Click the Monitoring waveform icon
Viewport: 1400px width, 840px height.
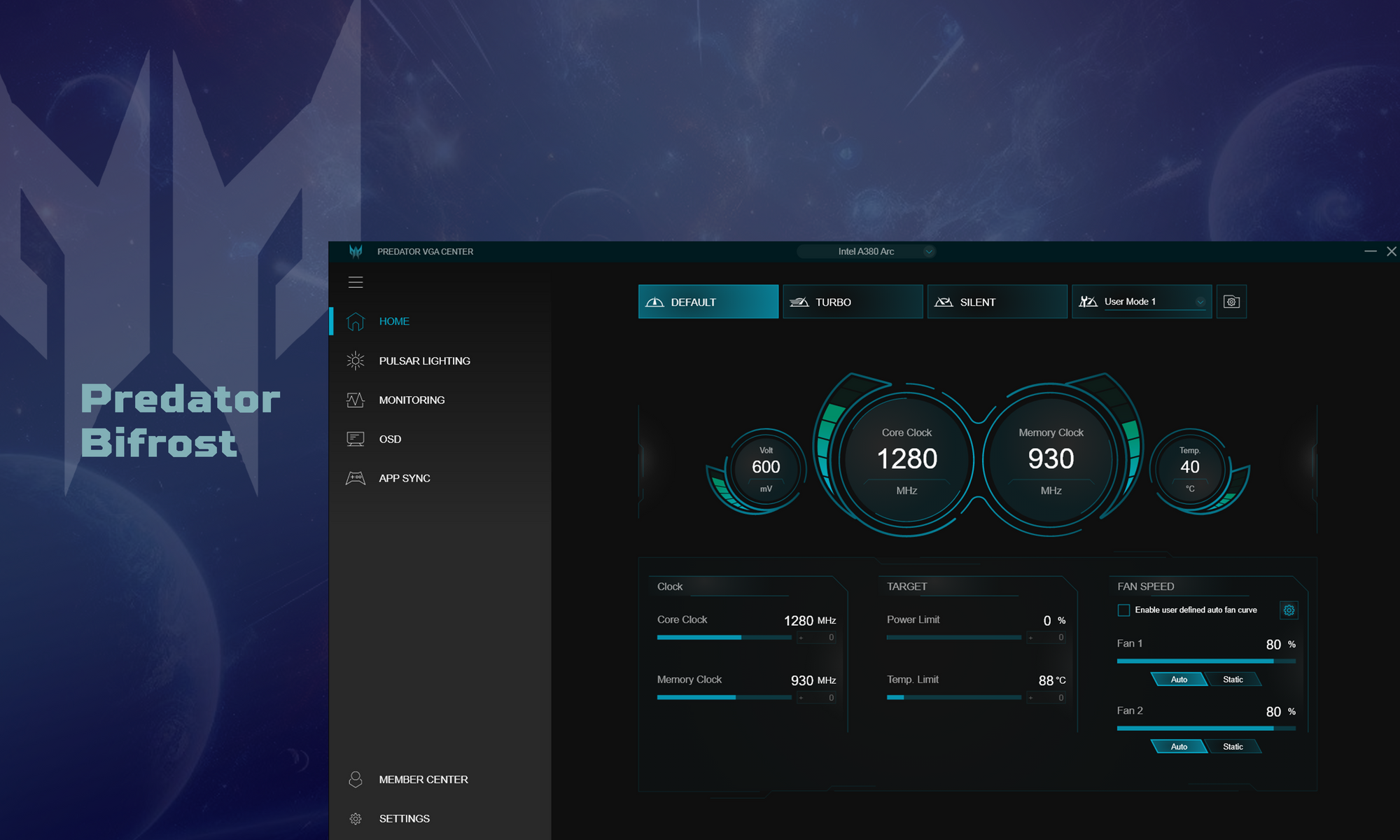click(356, 400)
